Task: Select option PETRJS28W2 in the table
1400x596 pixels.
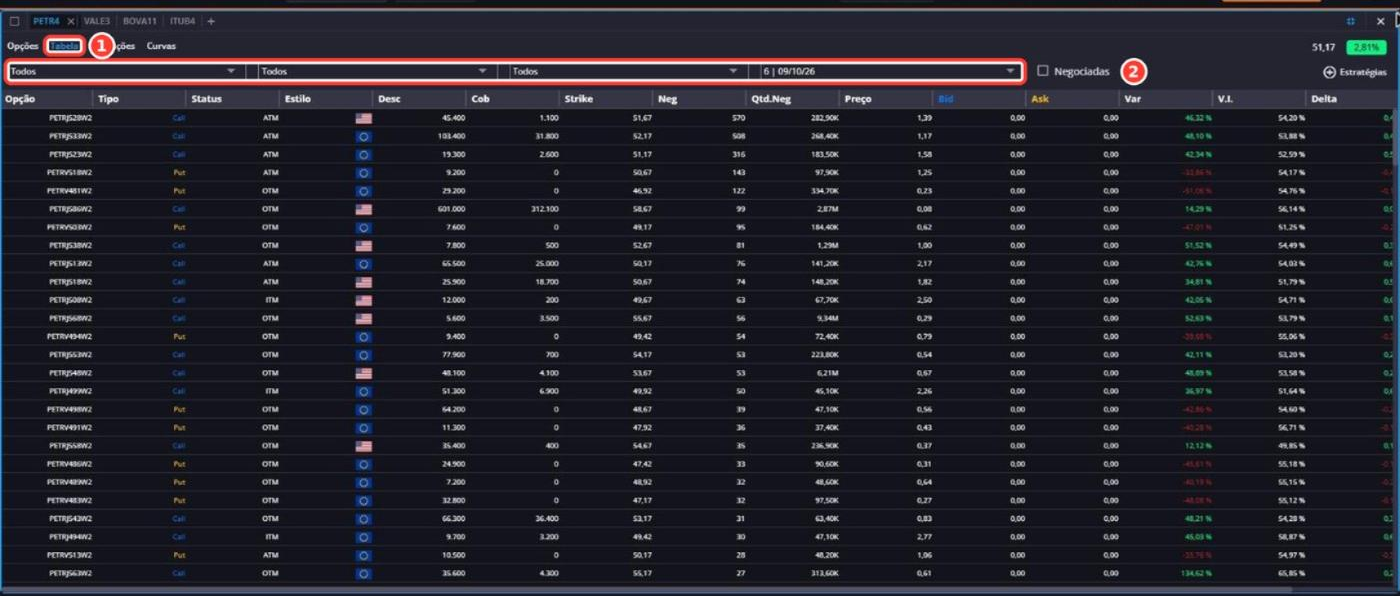Action: [71, 118]
